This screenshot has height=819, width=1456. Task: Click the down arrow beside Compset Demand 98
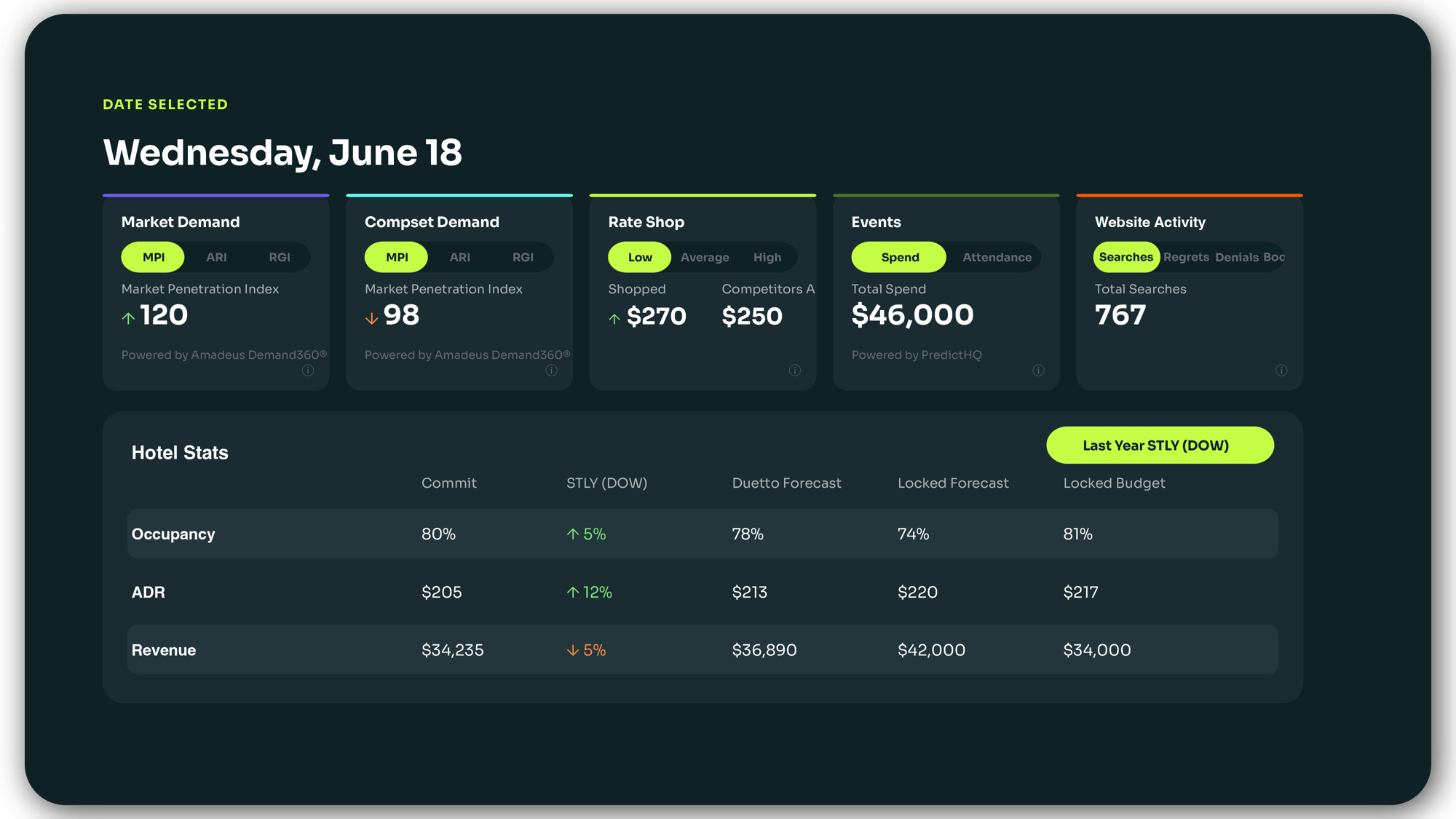click(x=371, y=318)
